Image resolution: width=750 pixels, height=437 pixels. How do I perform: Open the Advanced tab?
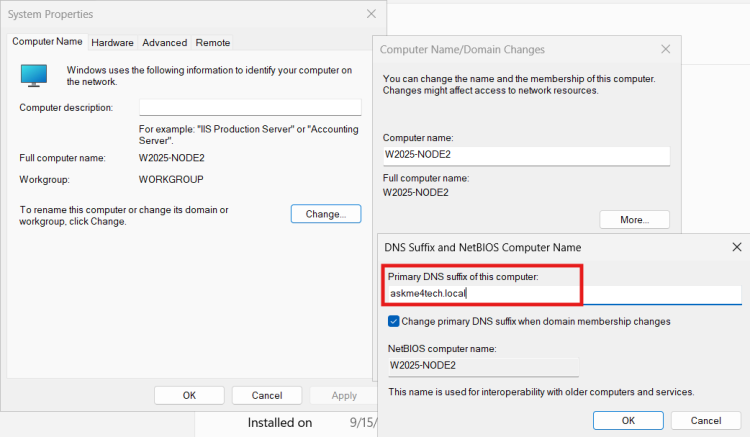(x=165, y=43)
